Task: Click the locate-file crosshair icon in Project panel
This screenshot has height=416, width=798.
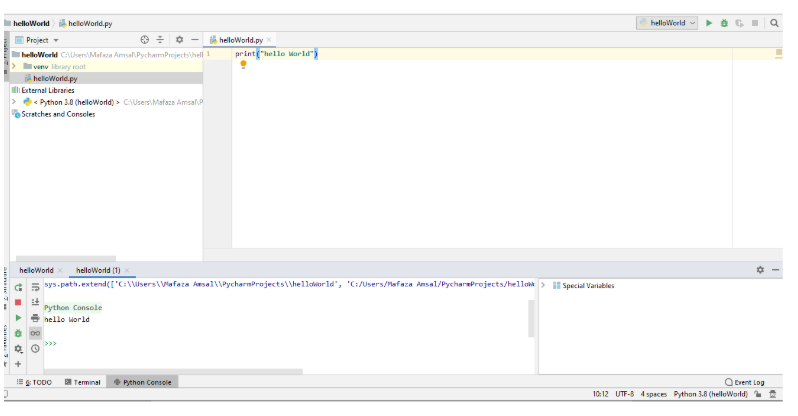Action: [x=145, y=40]
